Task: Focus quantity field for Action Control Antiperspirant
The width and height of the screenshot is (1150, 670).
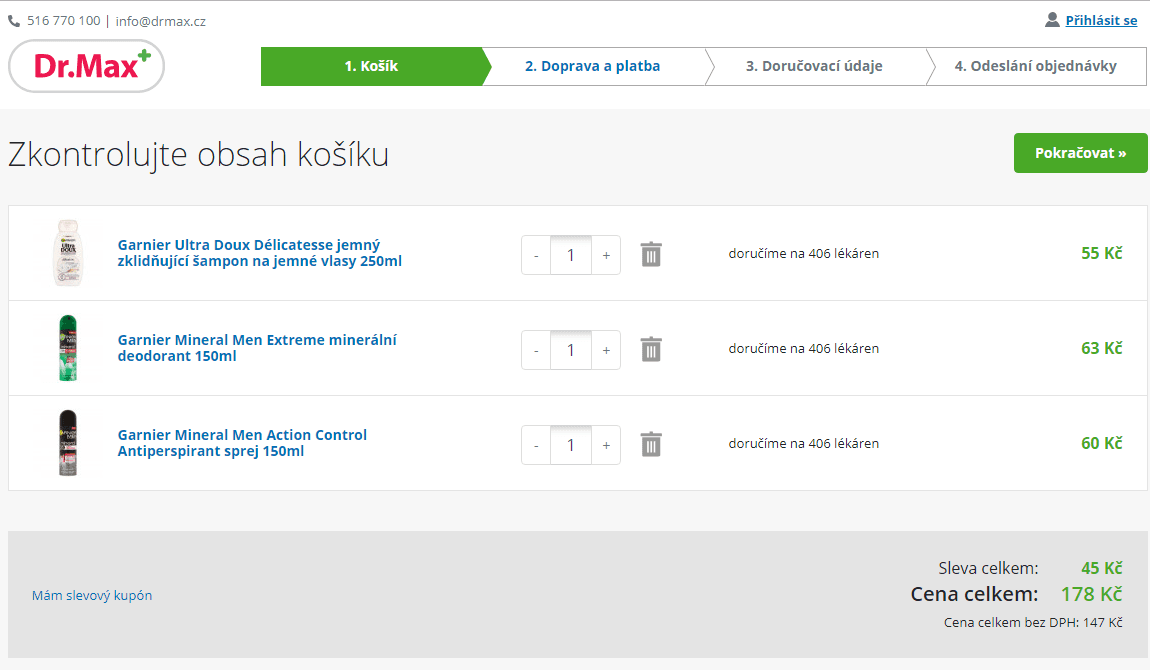Action: click(571, 445)
